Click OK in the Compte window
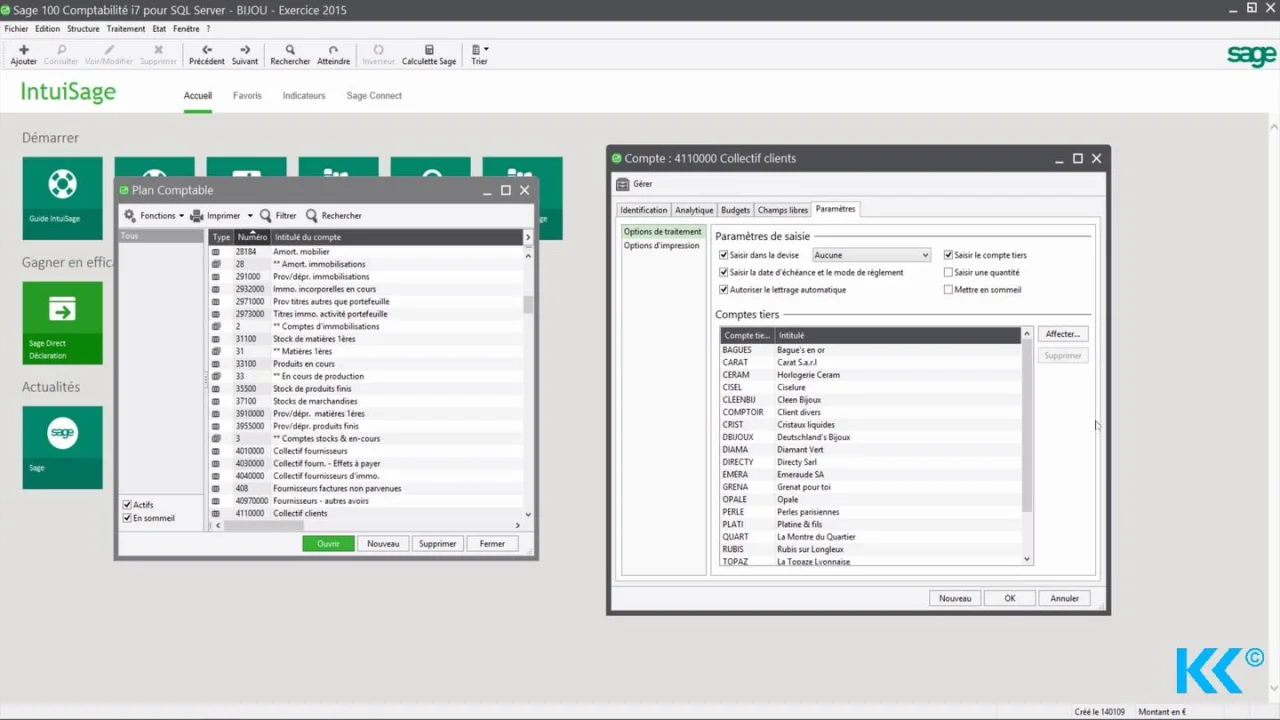This screenshot has width=1280, height=720. pyautogui.click(x=1010, y=598)
